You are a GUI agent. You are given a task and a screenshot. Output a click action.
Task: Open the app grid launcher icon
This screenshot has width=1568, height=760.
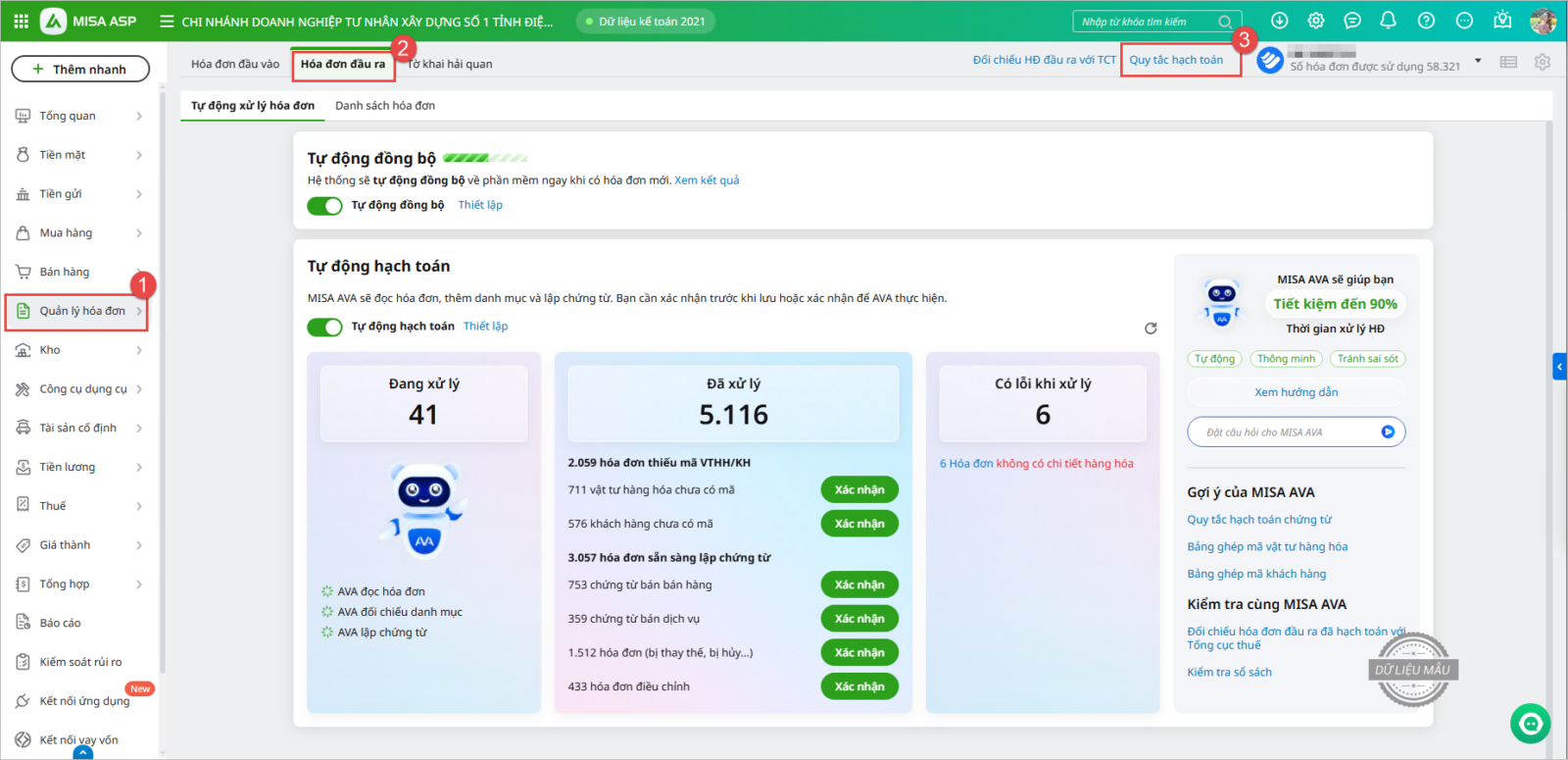[21, 21]
